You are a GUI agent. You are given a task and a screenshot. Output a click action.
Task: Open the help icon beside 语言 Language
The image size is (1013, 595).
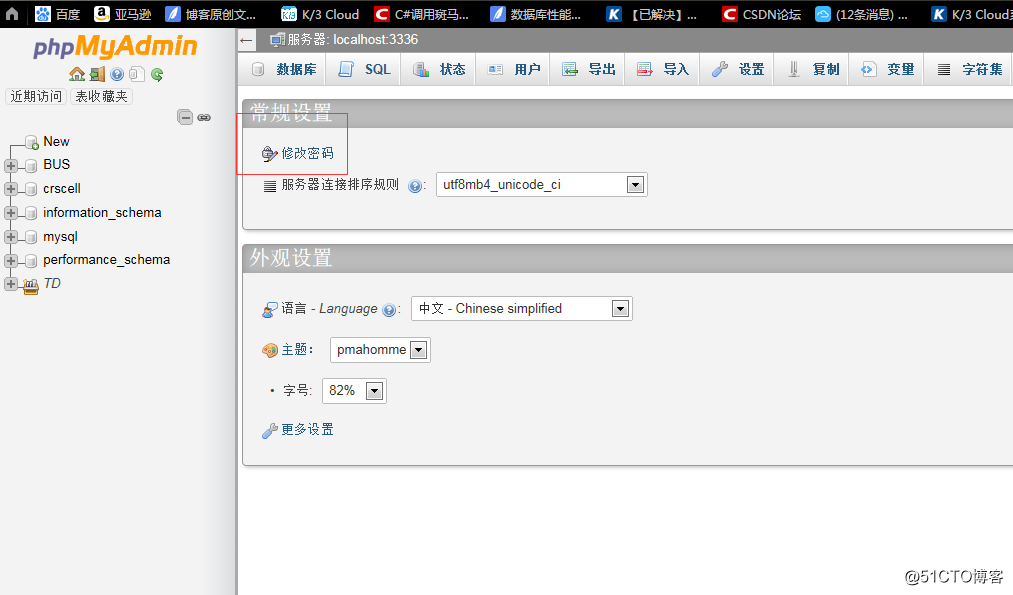coord(389,310)
